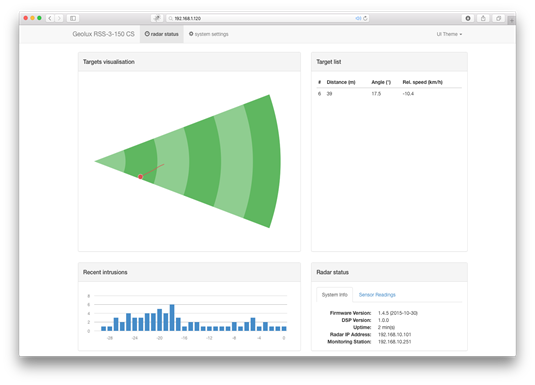Click the Rel. speed (km/h) column header
The width and height of the screenshot is (535, 385).
coord(422,82)
